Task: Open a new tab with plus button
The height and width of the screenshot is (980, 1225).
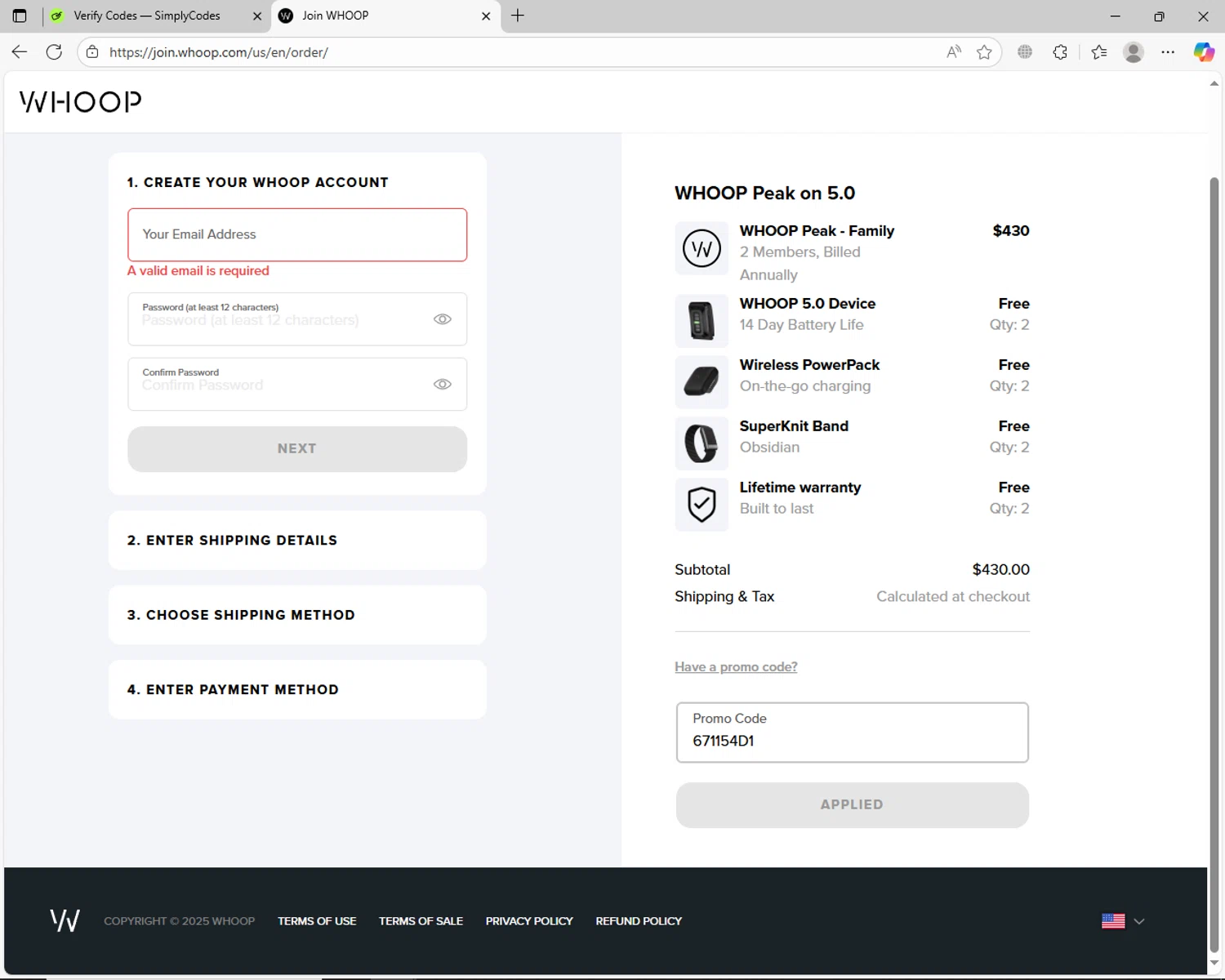Action: point(518,16)
